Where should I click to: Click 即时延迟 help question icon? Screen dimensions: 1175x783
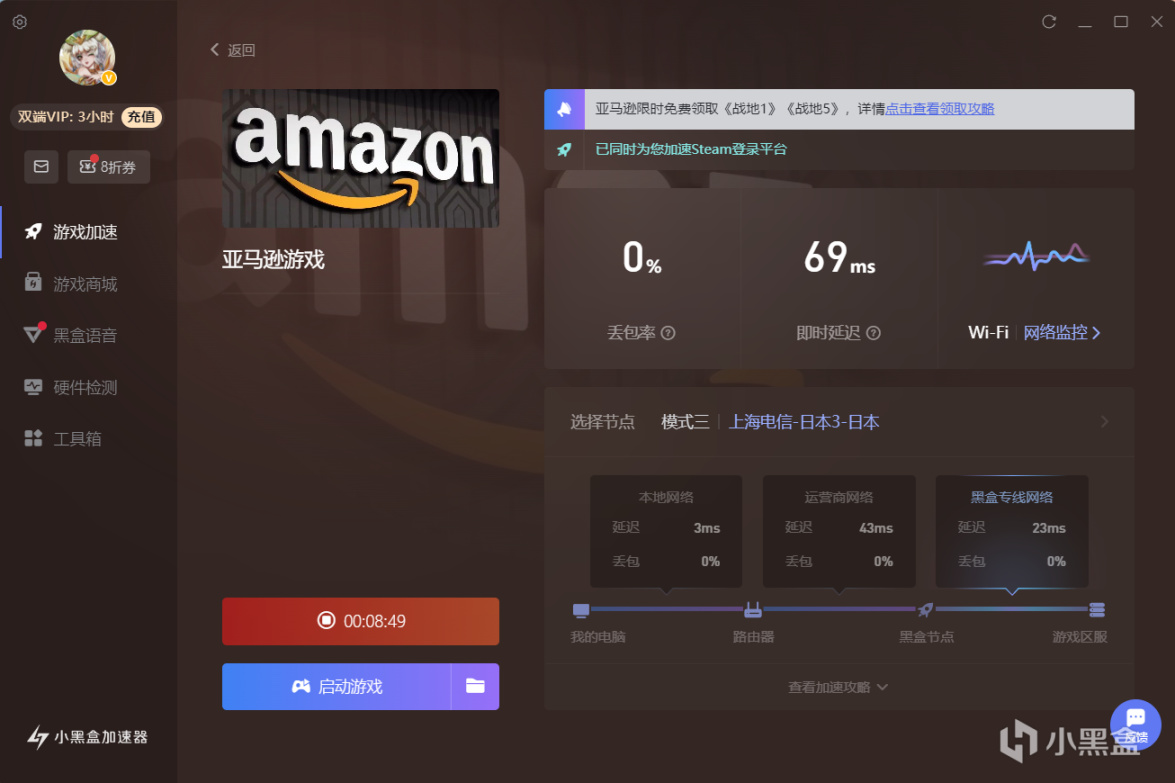click(873, 333)
